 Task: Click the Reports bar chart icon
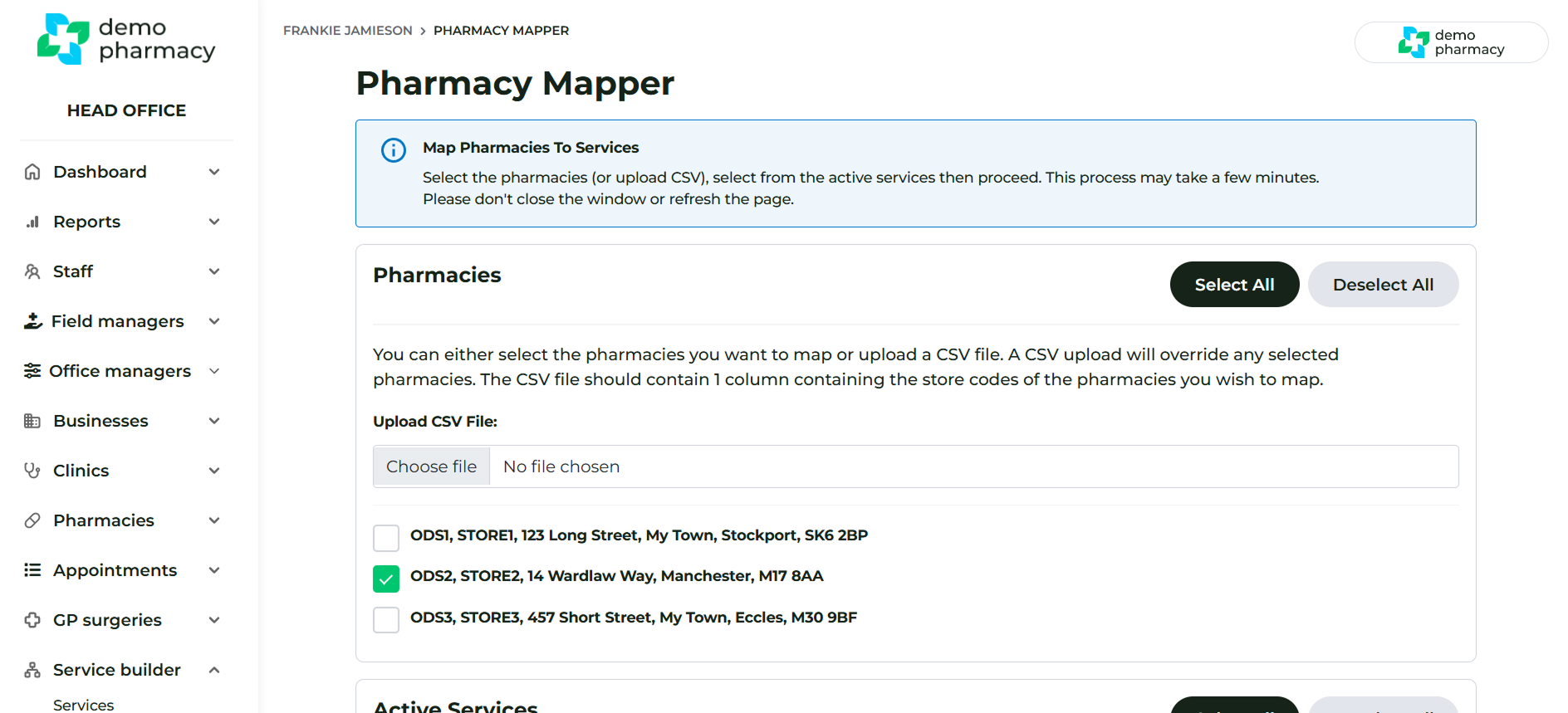32,222
